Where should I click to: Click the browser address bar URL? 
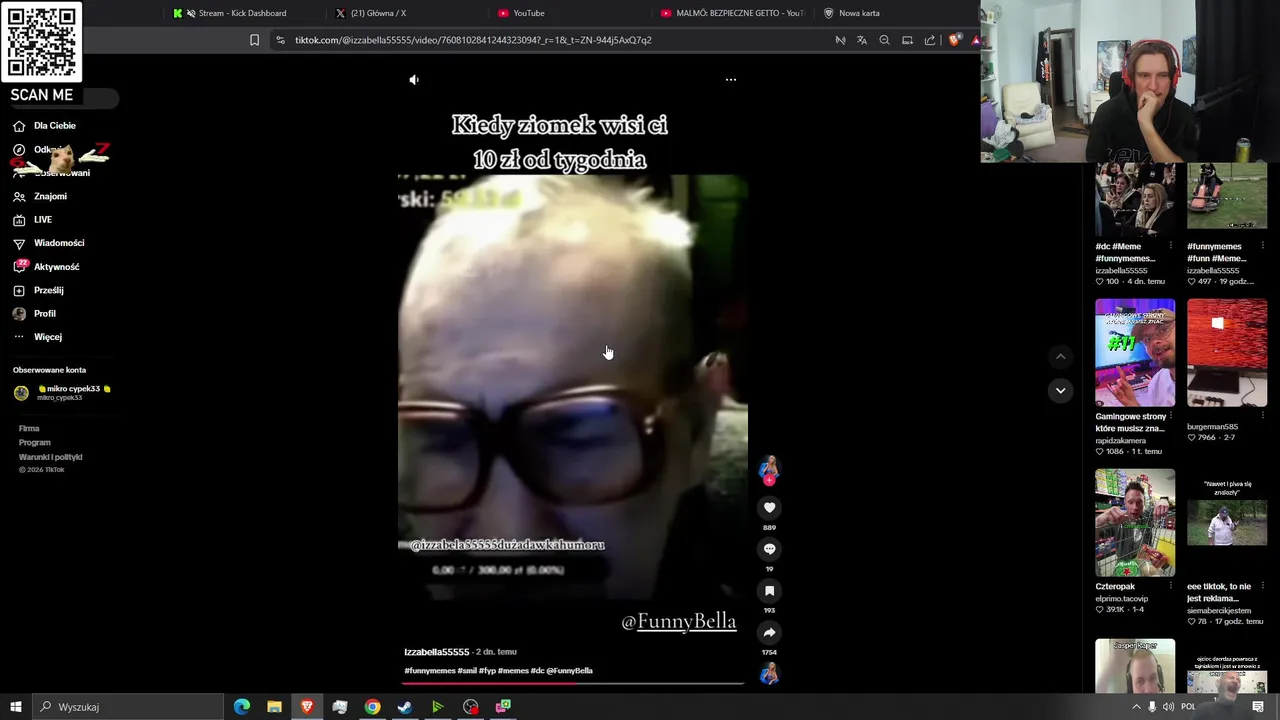473,40
